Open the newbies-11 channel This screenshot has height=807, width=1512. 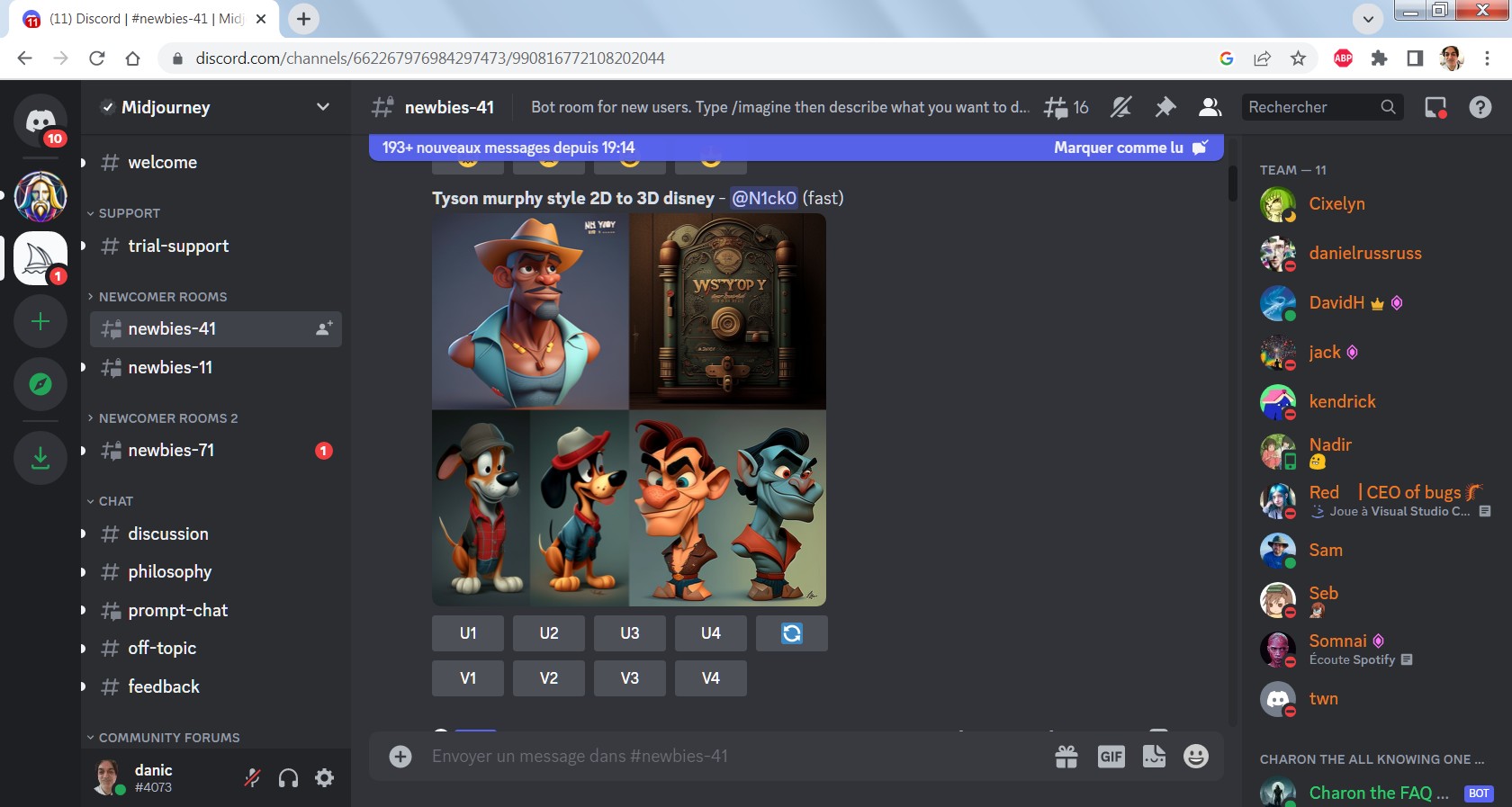pyautogui.click(x=216, y=368)
